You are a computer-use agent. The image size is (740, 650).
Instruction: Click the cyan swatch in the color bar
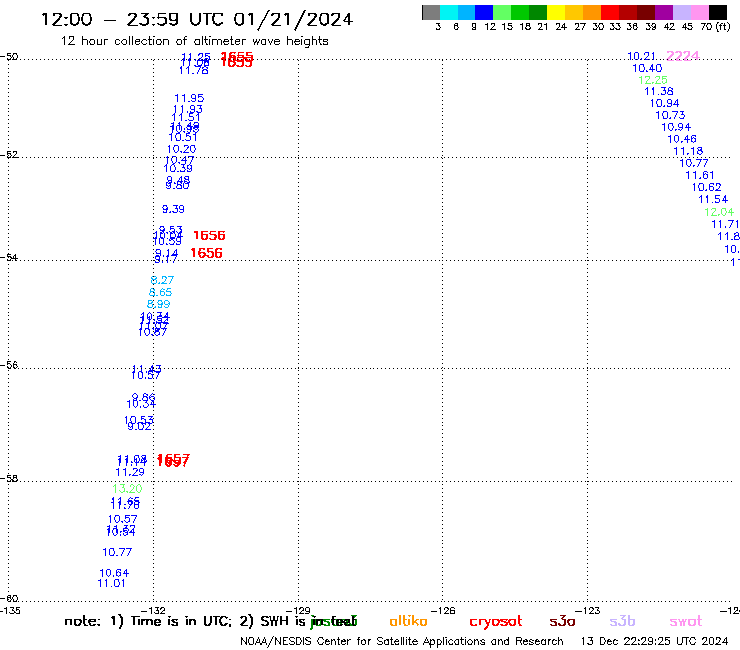click(449, 13)
